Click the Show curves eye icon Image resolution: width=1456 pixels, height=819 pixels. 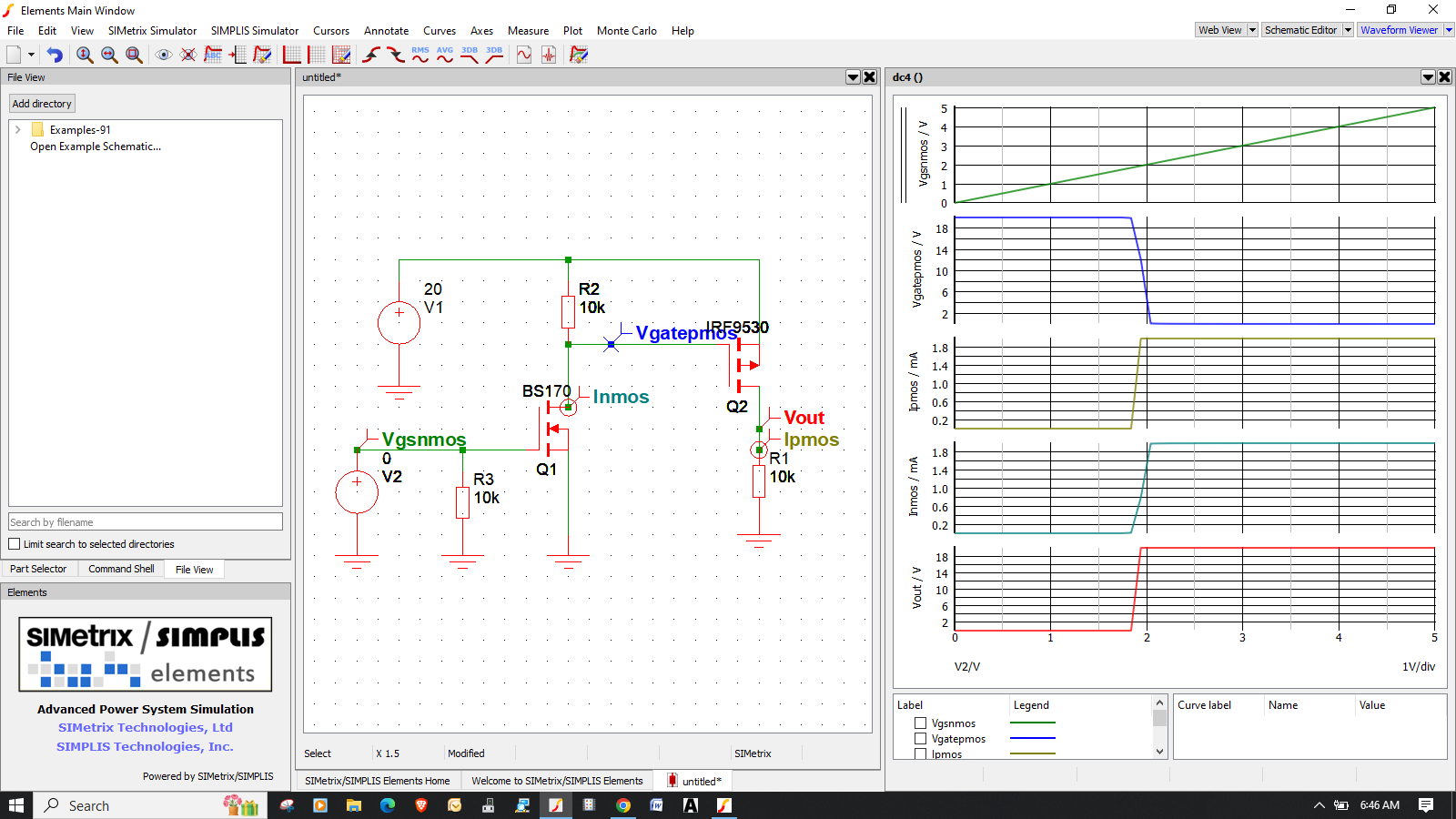pos(164,55)
